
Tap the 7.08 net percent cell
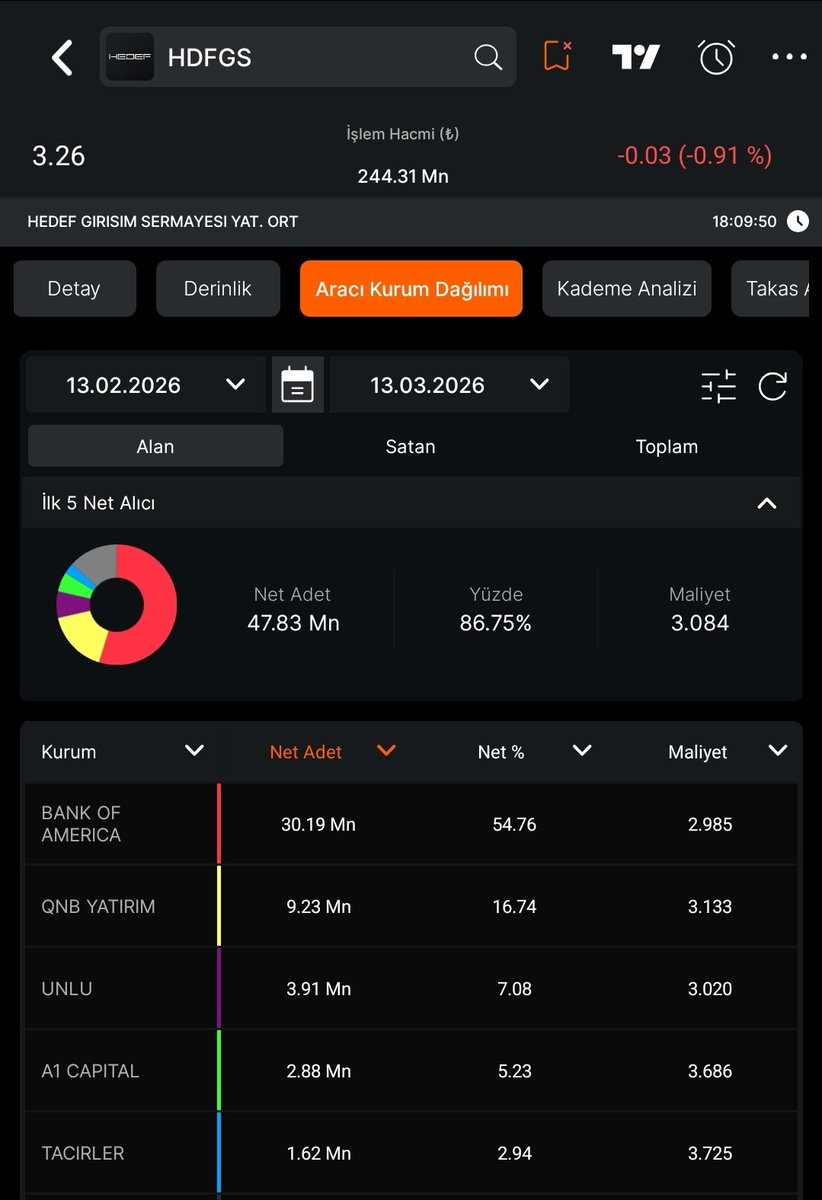click(x=515, y=989)
